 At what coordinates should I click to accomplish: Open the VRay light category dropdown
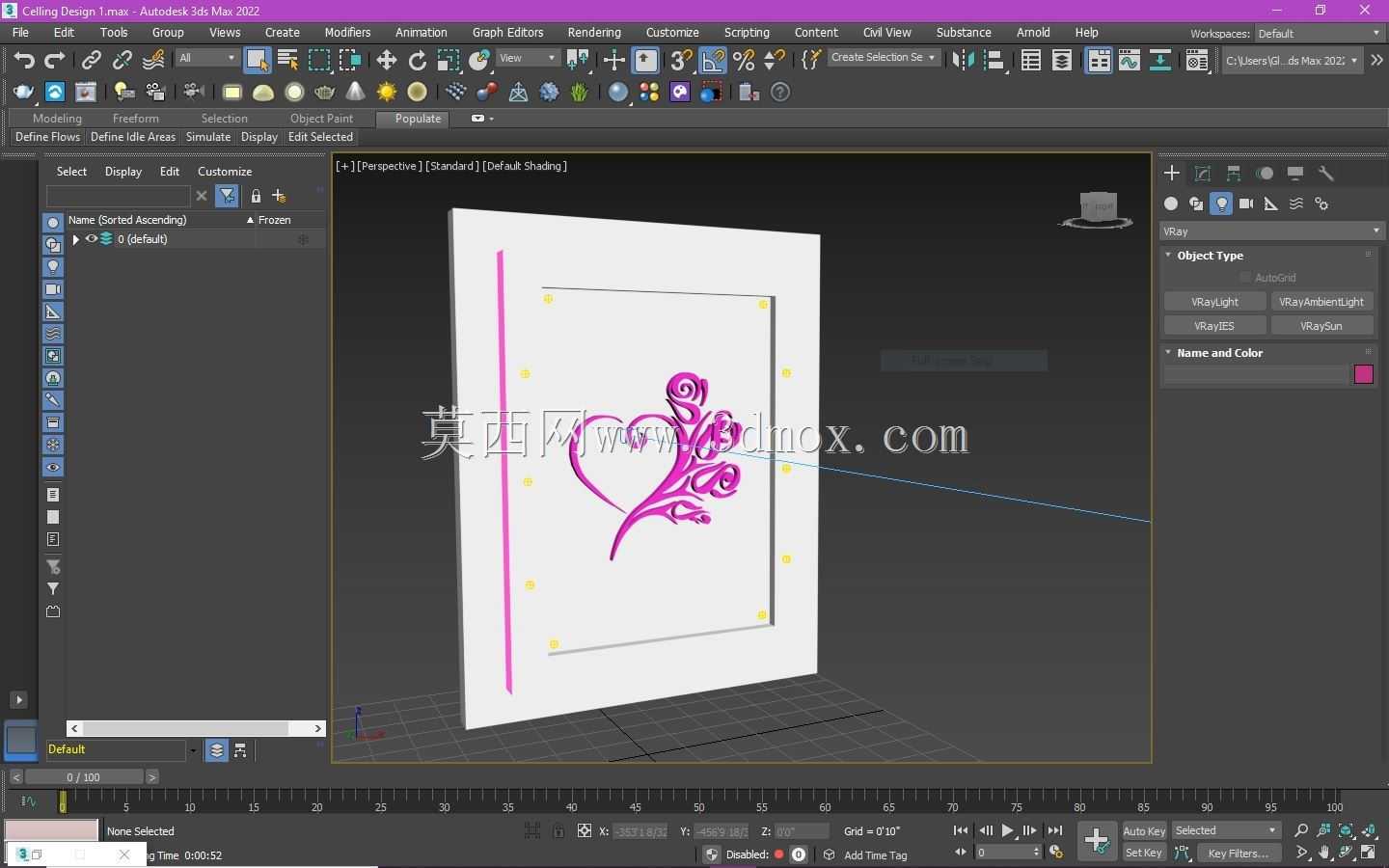1271,231
